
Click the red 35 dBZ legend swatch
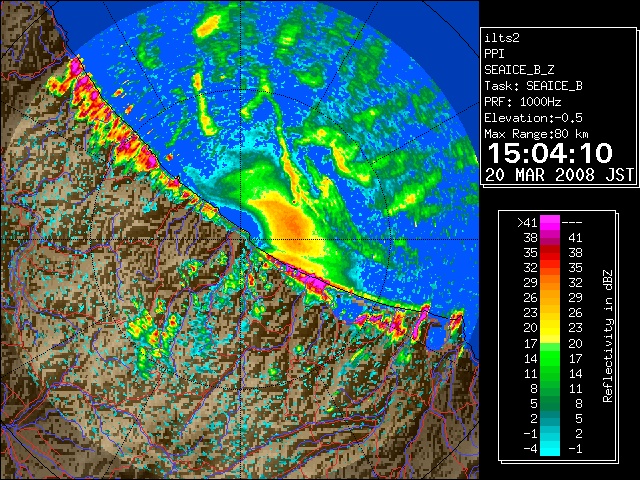550,253
